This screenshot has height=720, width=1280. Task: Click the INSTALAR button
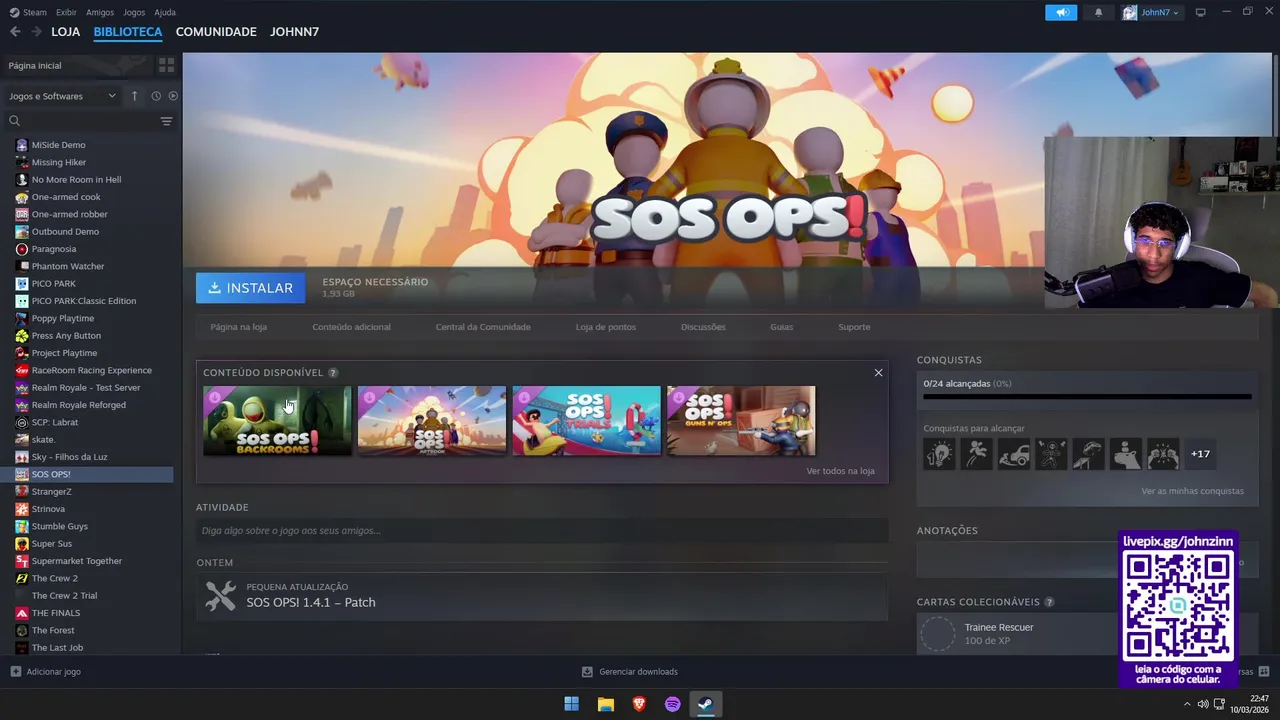250,288
